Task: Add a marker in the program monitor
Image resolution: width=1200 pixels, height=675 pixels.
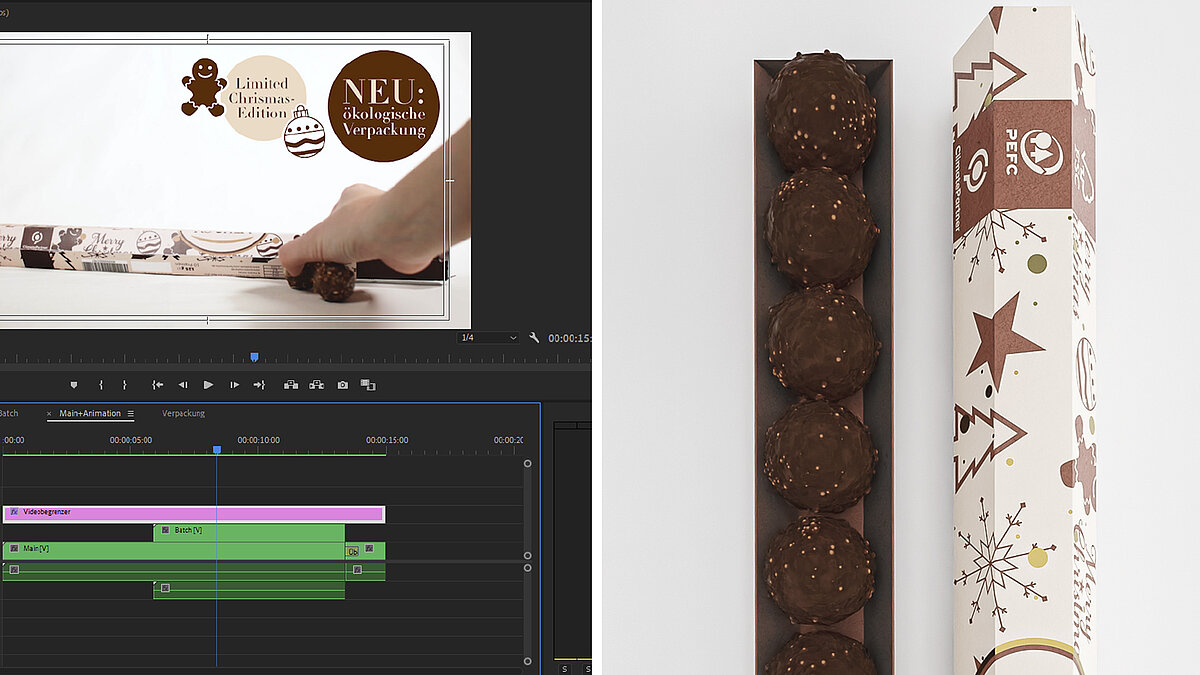Action: click(x=73, y=385)
